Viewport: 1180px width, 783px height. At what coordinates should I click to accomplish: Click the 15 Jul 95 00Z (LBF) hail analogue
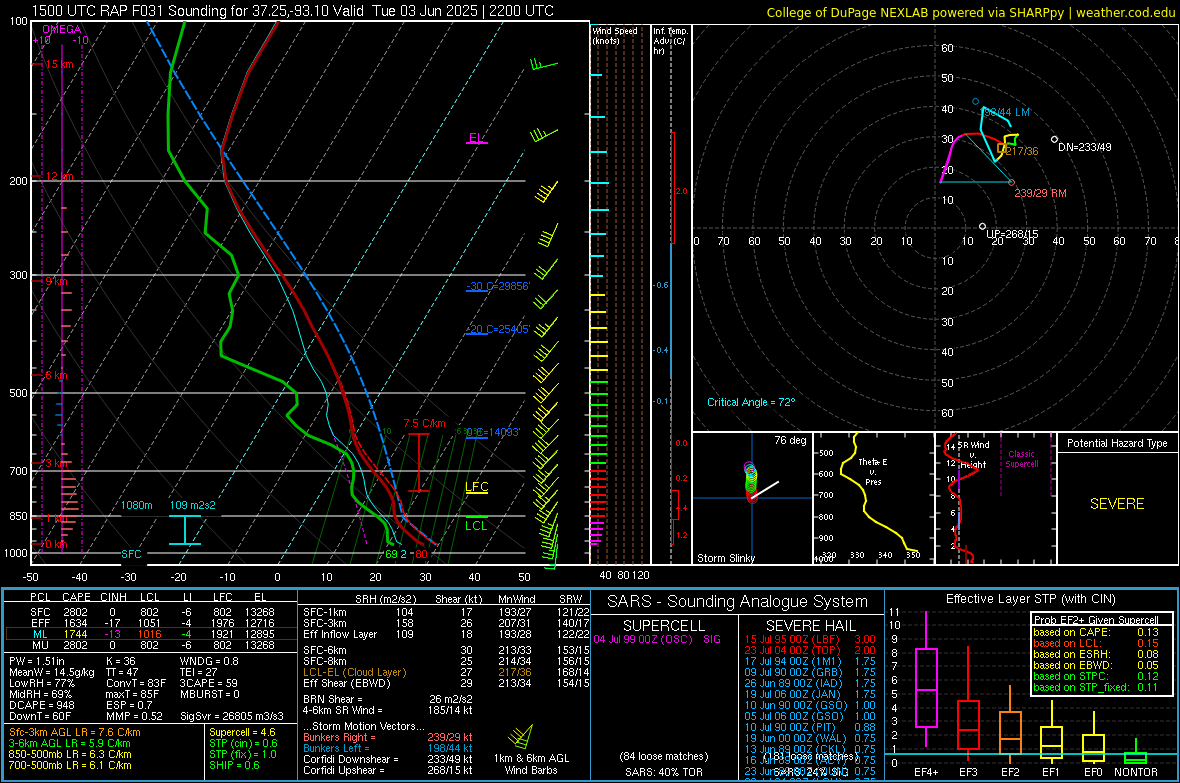point(810,639)
